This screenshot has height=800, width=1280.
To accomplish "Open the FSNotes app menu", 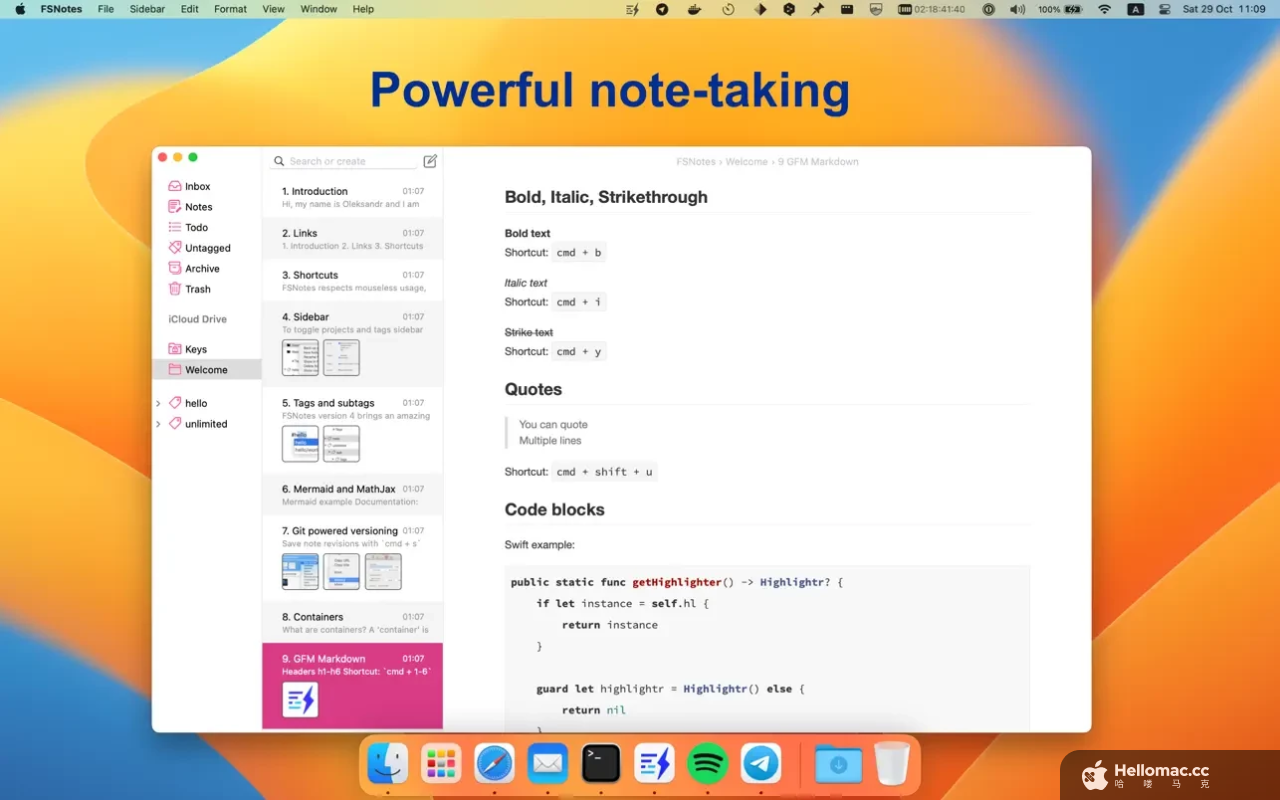I will [62, 9].
